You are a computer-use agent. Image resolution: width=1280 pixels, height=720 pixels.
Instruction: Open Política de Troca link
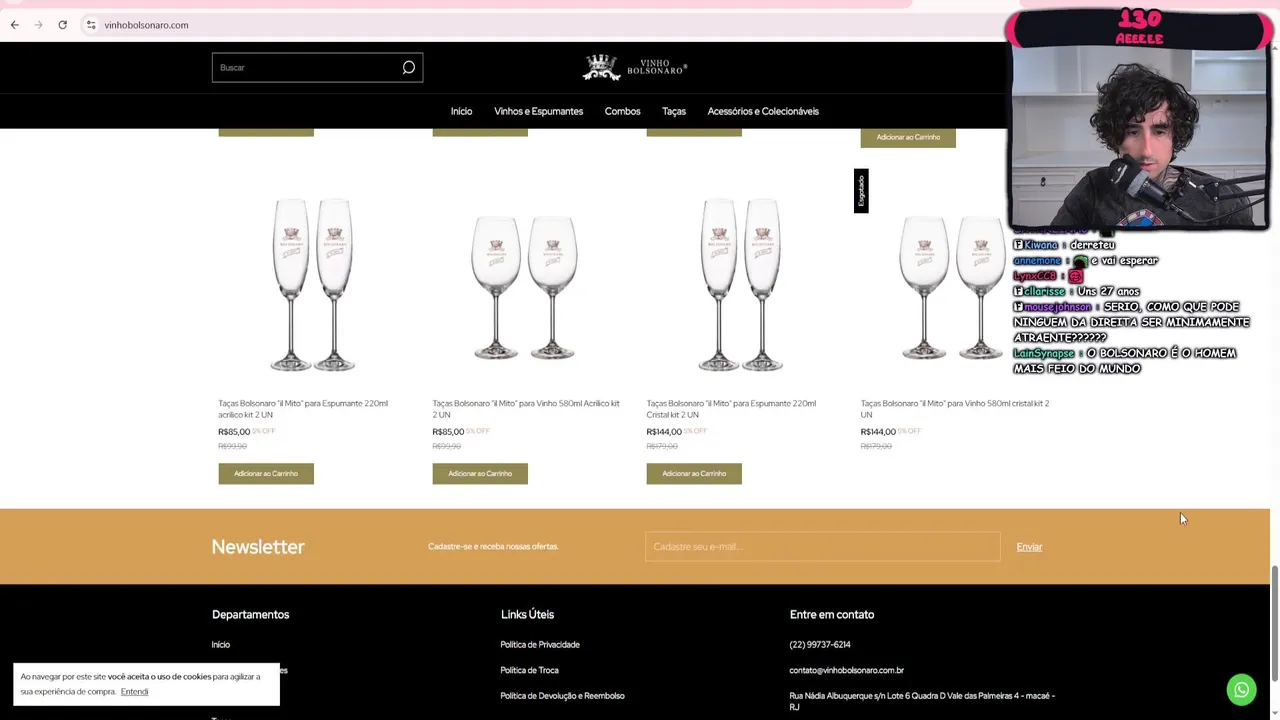coord(529,670)
